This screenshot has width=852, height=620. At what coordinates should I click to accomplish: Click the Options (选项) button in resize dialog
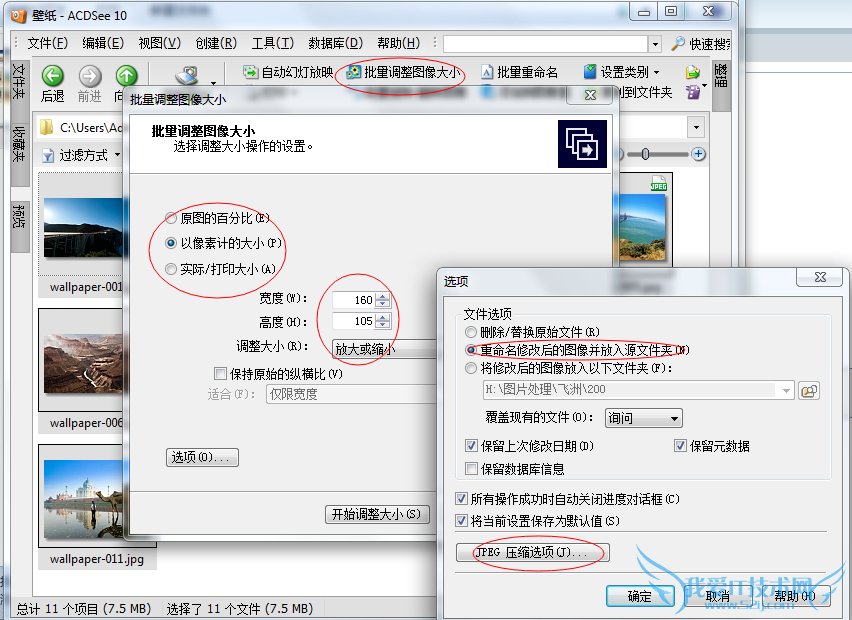click(202, 457)
